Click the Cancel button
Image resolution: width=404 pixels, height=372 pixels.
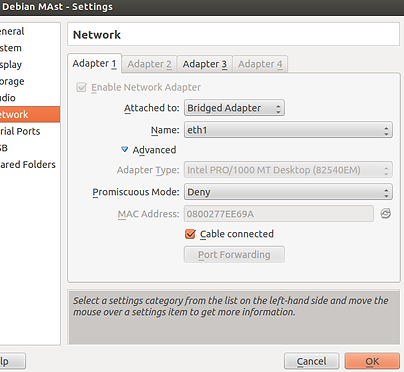tap(312, 361)
